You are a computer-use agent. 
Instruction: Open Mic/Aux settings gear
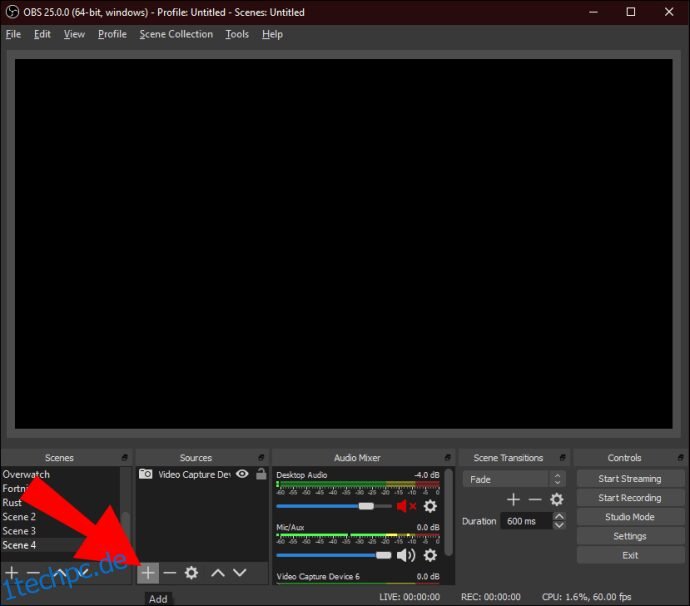430,555
